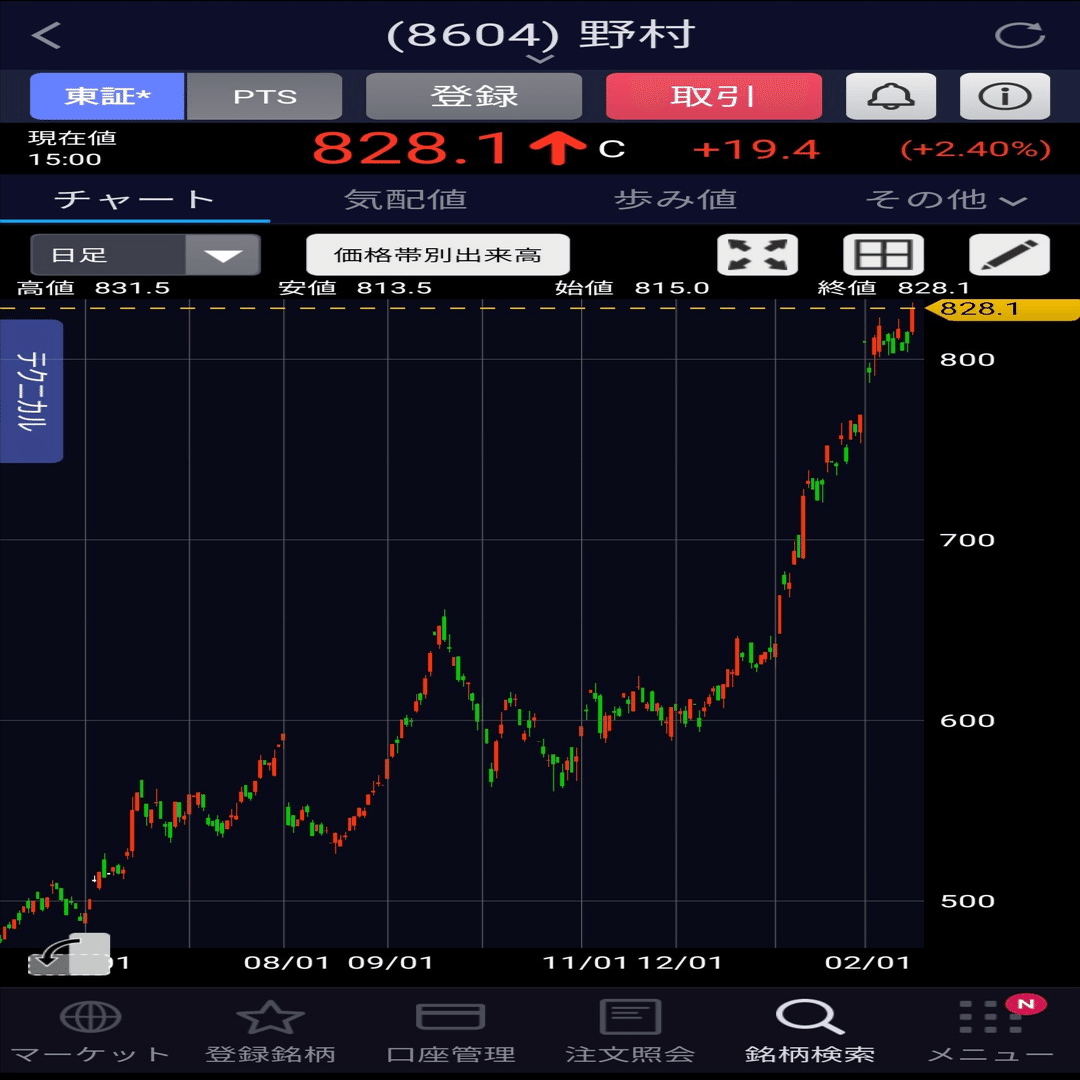Tap the (8604) 野村 title
The image size is (1080, 1080).
tap(541, 34)
